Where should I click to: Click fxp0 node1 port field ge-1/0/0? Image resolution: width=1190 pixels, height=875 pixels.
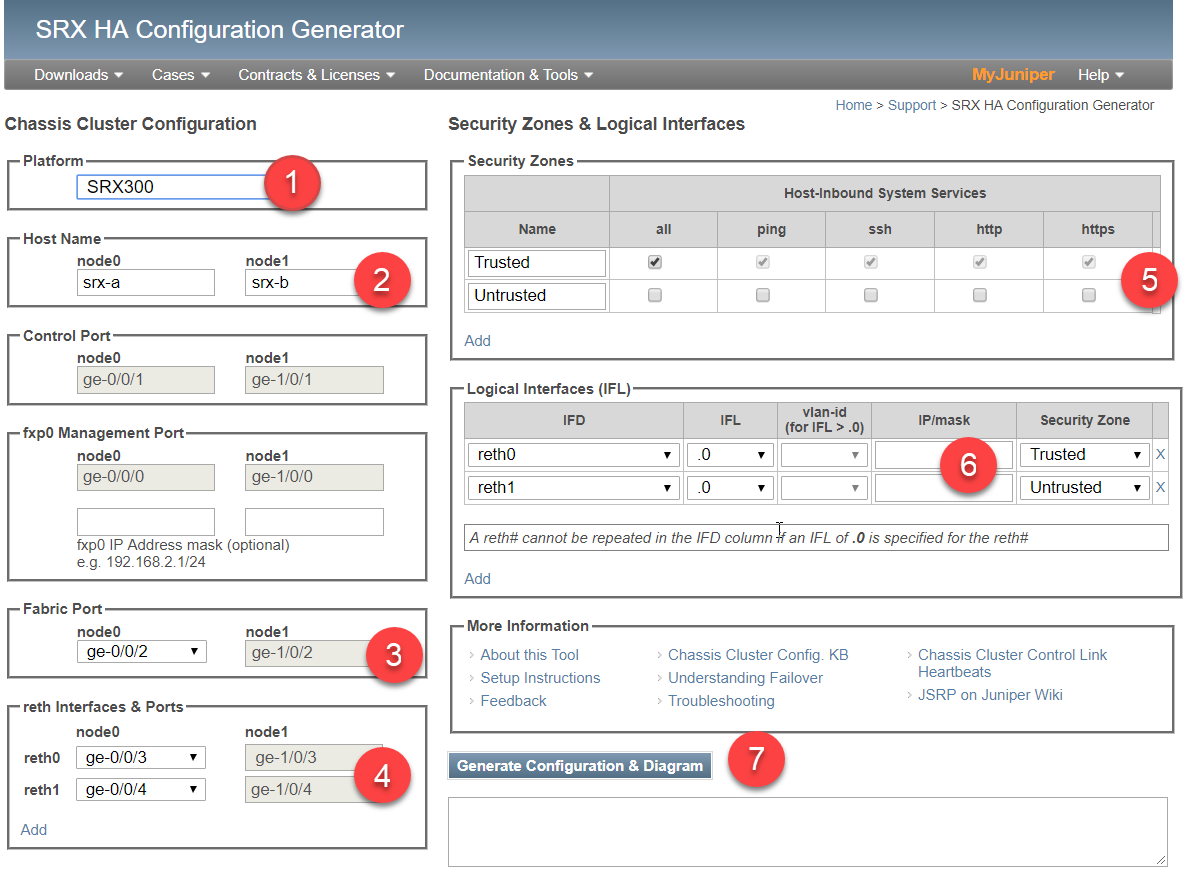[314, 477]
